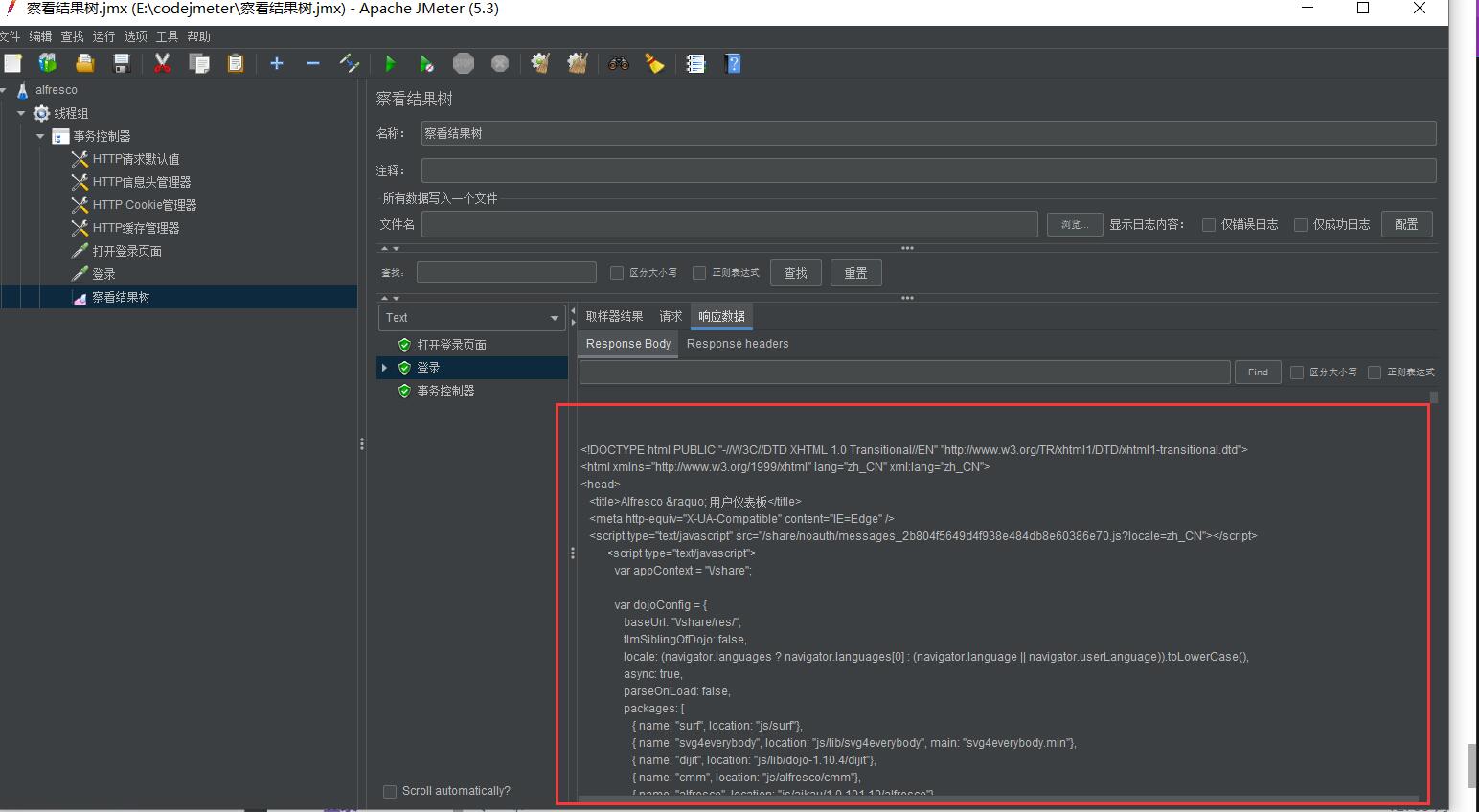The width and height of the screenshot is (1479, 812).
Task: Click the 名称 input field
Action: tap(928, 134)
